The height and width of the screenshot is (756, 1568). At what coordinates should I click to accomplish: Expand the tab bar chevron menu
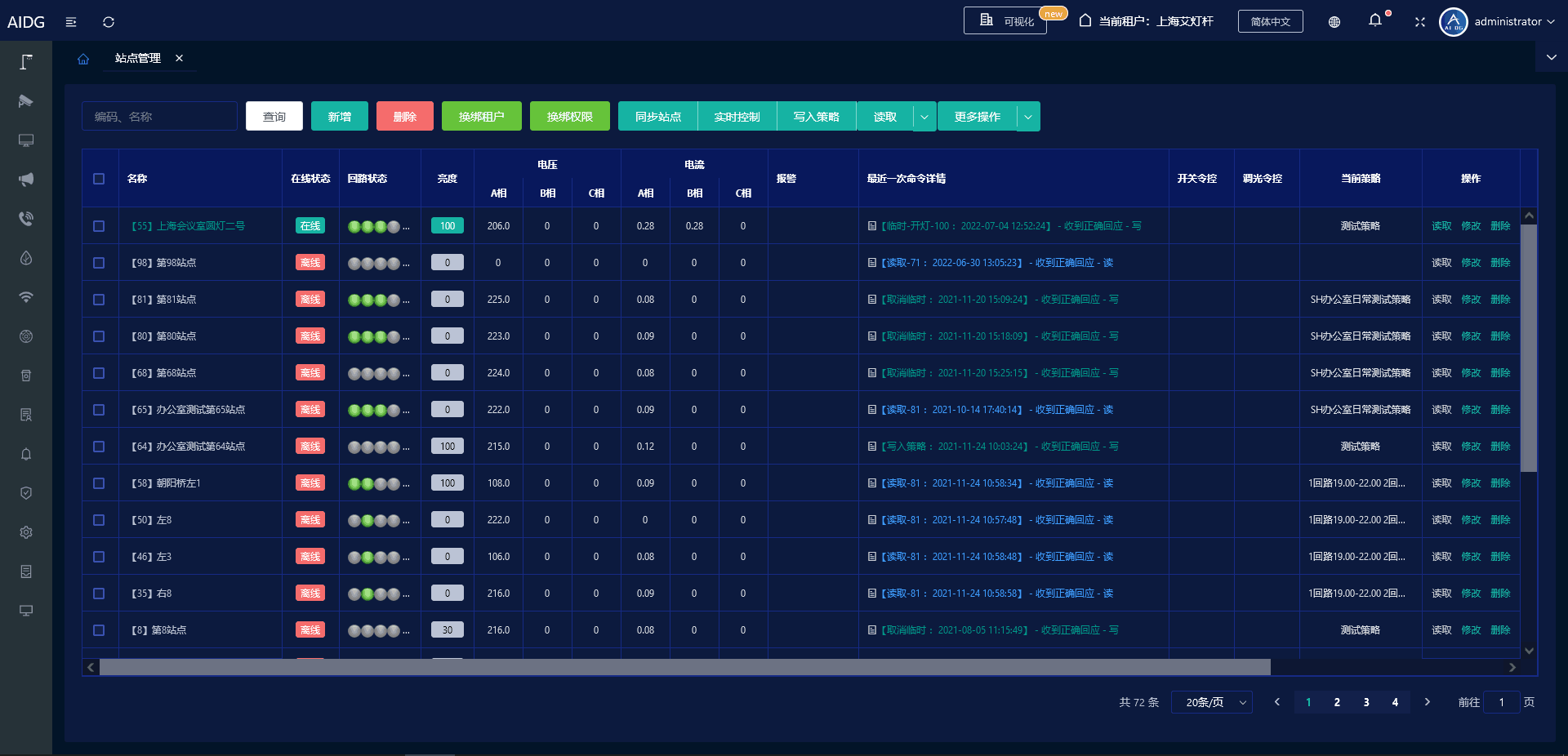point(1552,57)
